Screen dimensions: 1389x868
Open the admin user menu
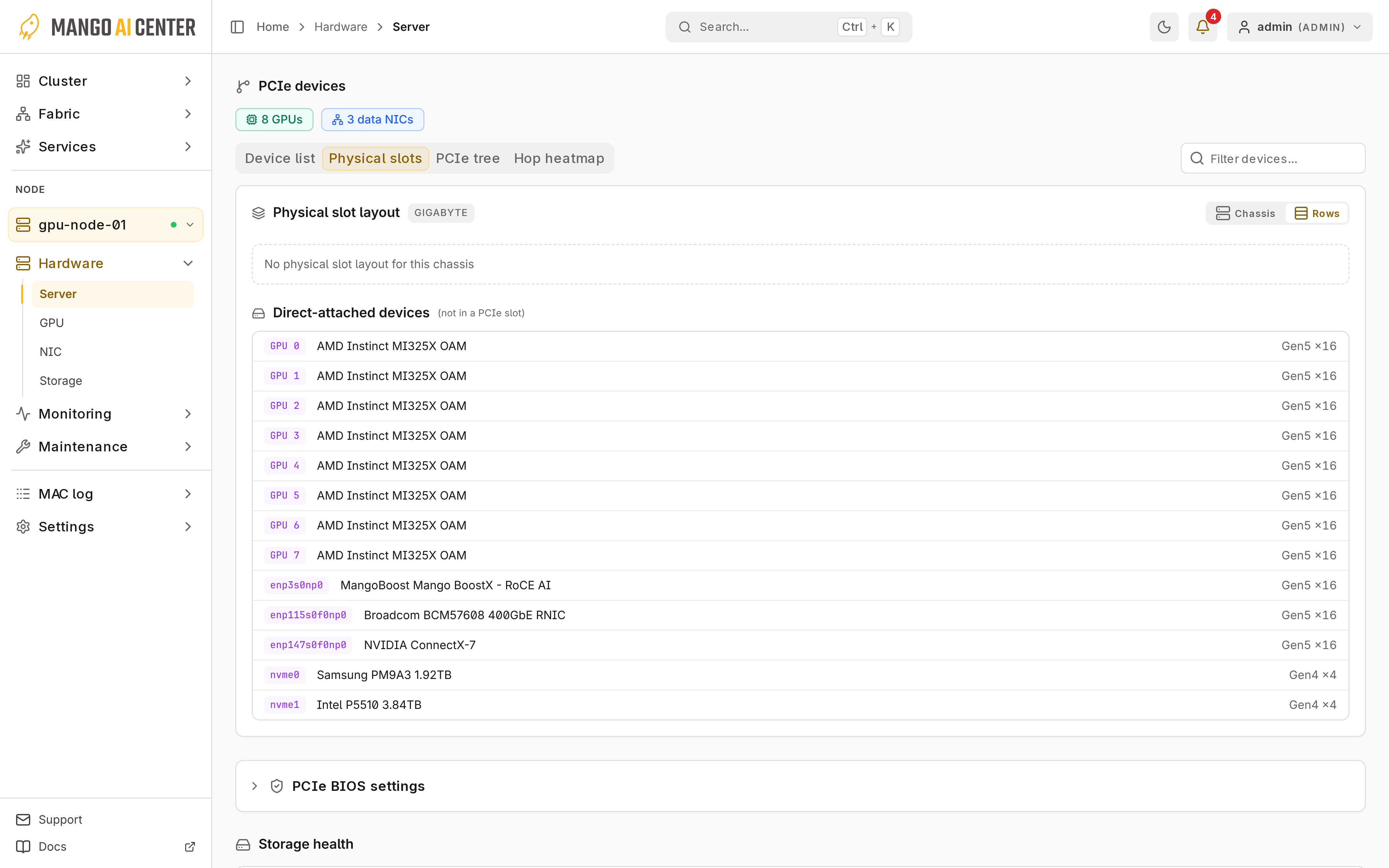pos(1300,27)
